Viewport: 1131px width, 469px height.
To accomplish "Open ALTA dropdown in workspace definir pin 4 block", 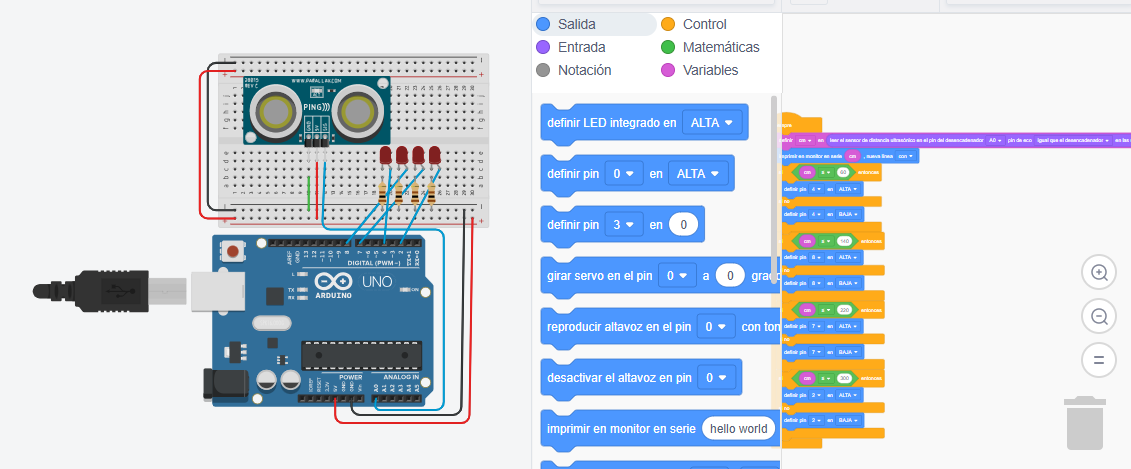I will coord(847,189).
